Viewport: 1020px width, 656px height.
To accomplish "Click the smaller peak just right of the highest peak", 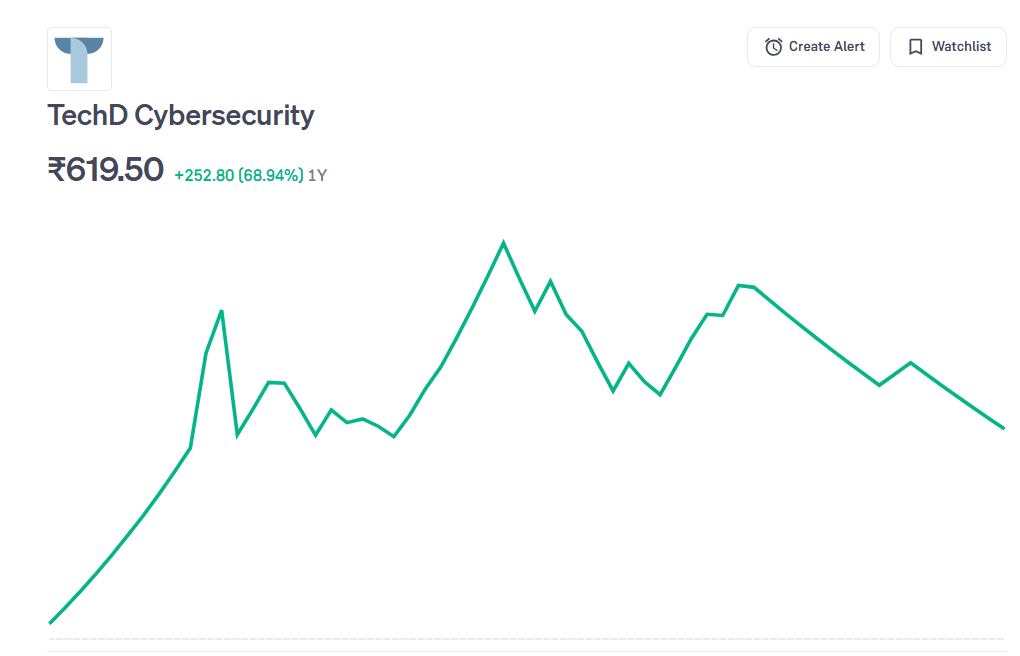I will [550, 281].
